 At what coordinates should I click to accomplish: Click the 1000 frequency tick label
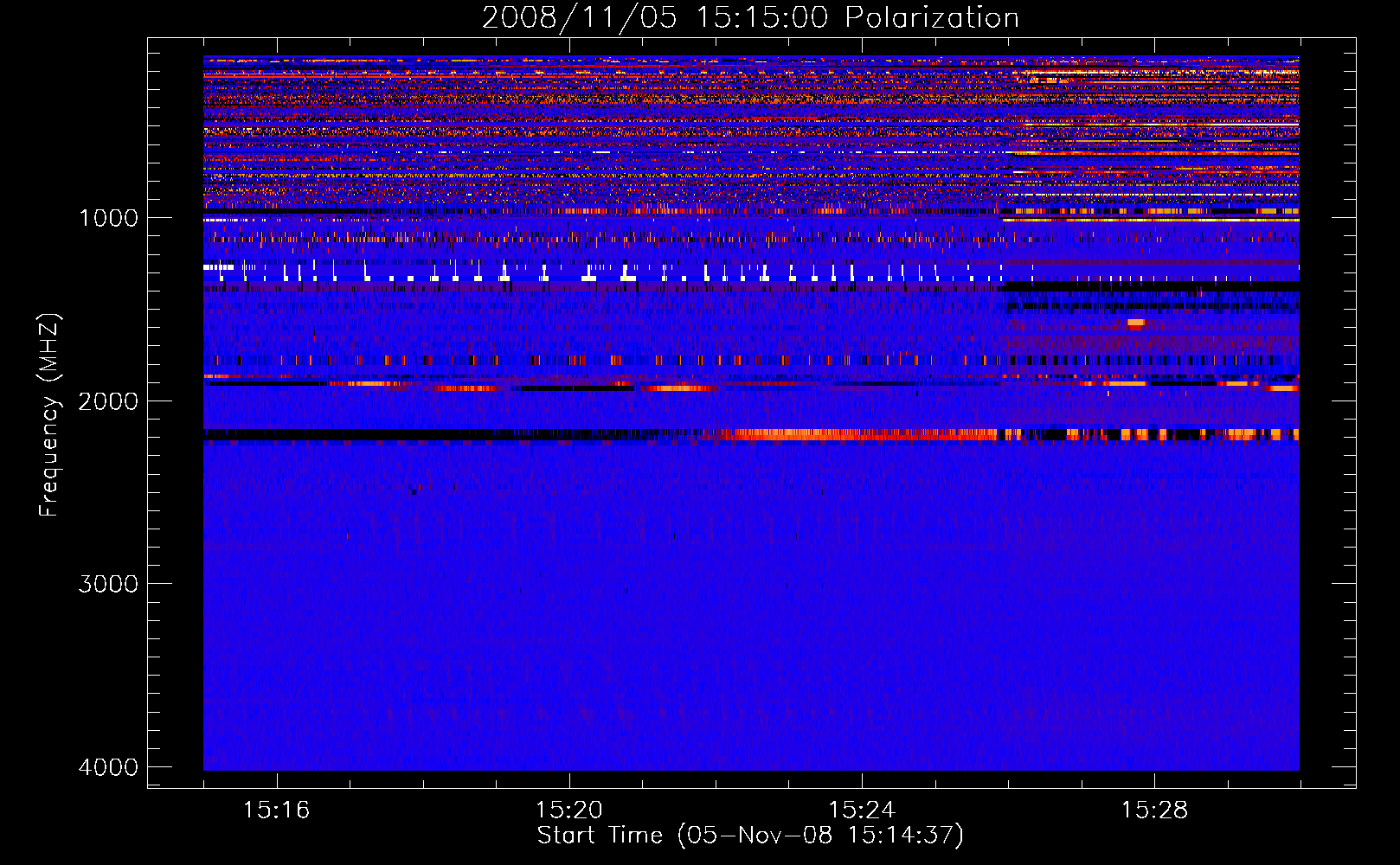(x=108, y=217)
